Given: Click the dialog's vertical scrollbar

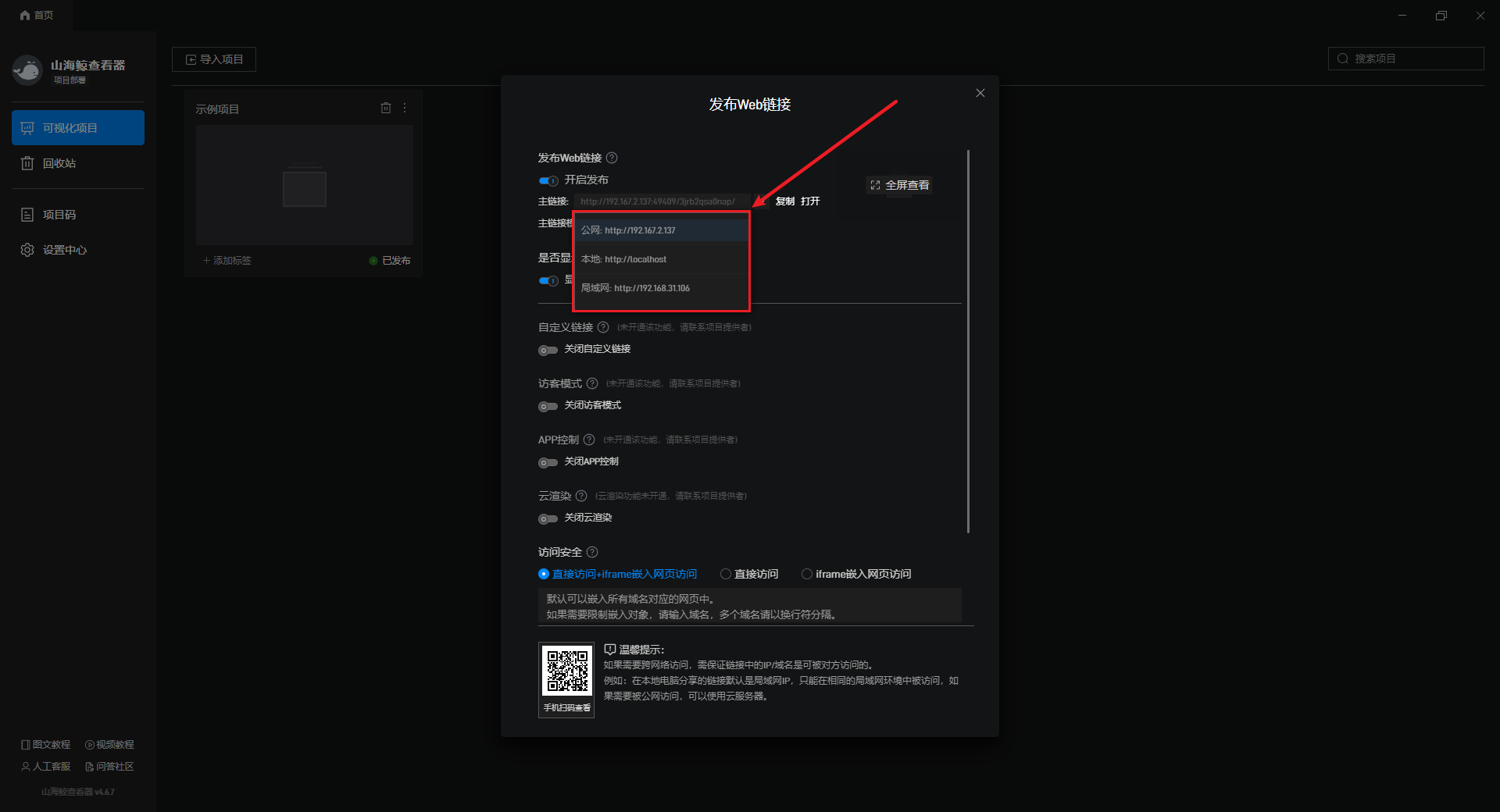Looking at the screenshot, I should coord(968,342).
